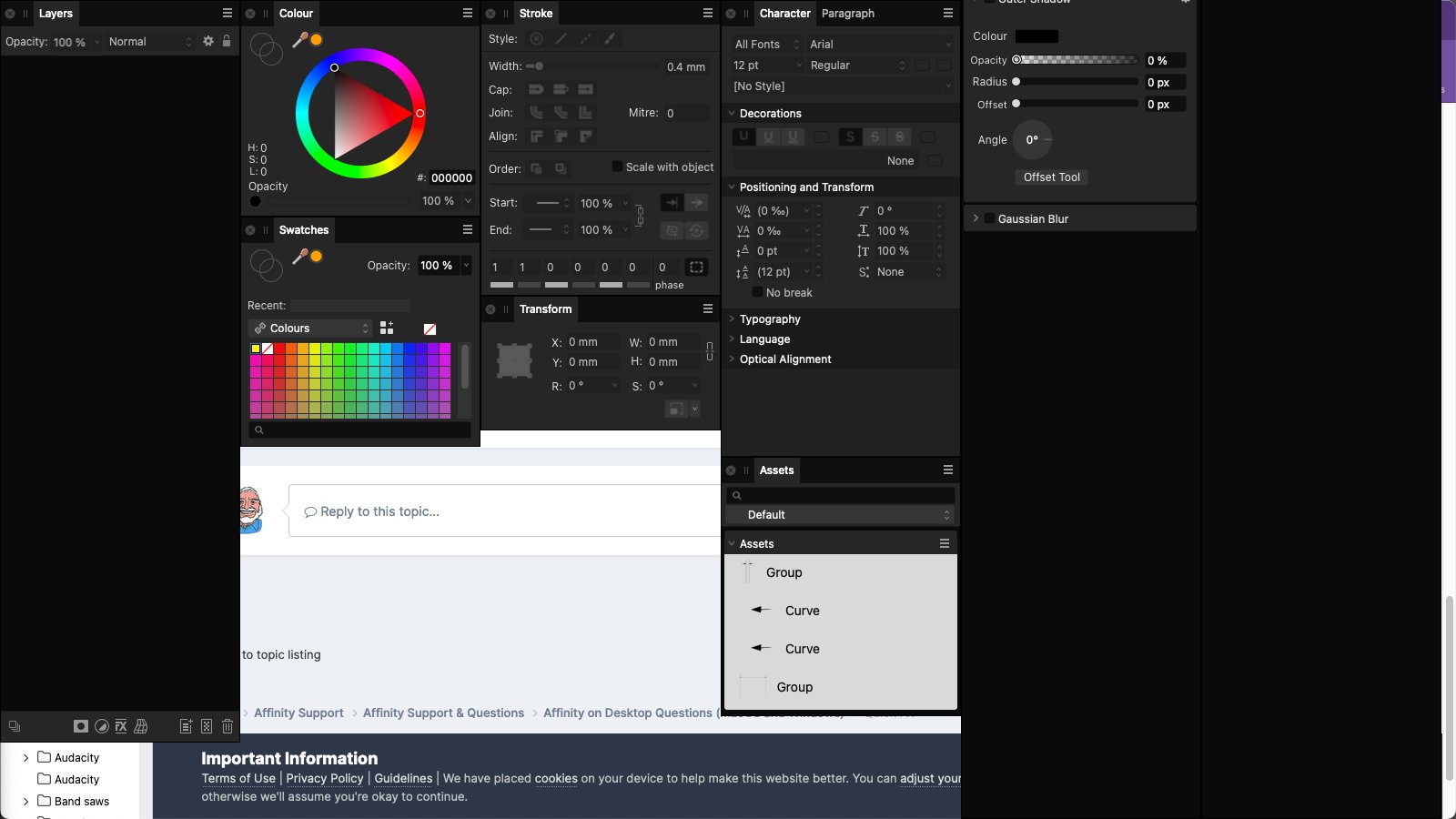Select eyedropper tool in Swatches panel
Image resolution: width=1456 pixels, height=819 pixels.
[299, 257]
